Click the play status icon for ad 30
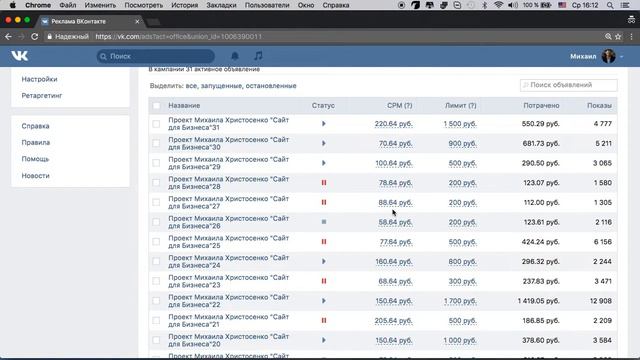This screenshot has height=360, width=640. click(324, 143)
